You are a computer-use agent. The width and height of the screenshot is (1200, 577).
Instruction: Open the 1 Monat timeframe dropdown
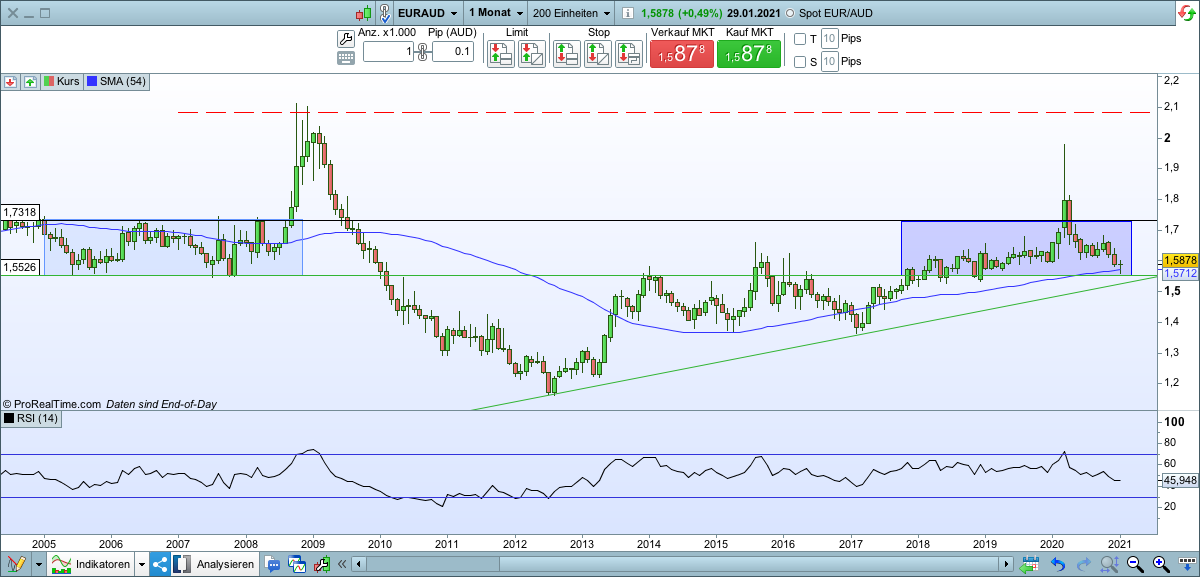[491, 13]
